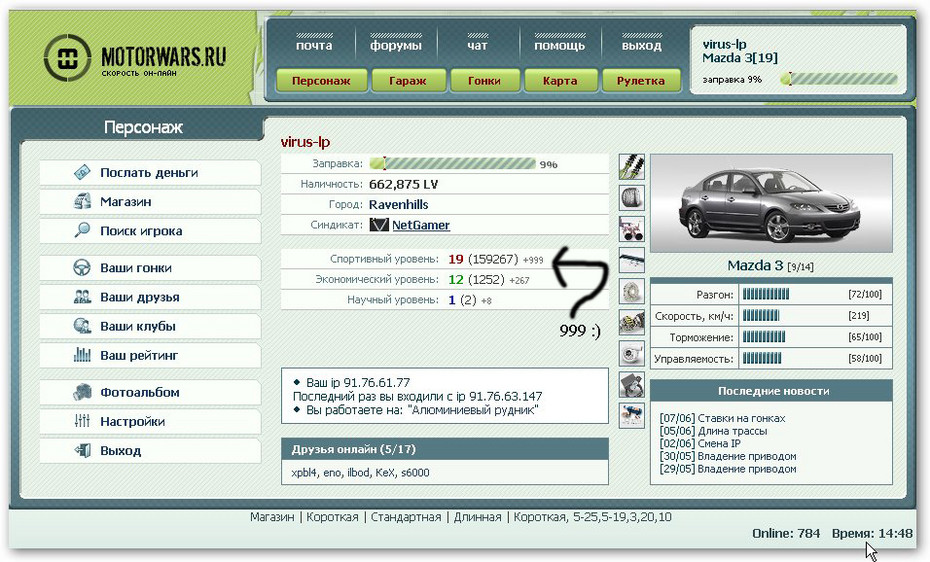Open the Карта tab
The height and width of the screenshot is (562, 930).
point(560,81)
